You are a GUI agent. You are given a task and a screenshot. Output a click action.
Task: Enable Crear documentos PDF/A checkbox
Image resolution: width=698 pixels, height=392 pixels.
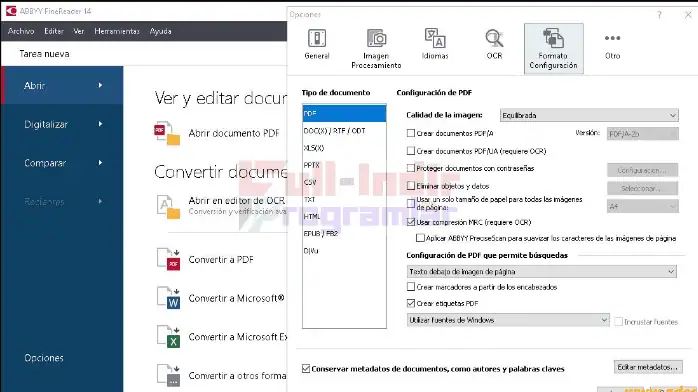[410, 133]
